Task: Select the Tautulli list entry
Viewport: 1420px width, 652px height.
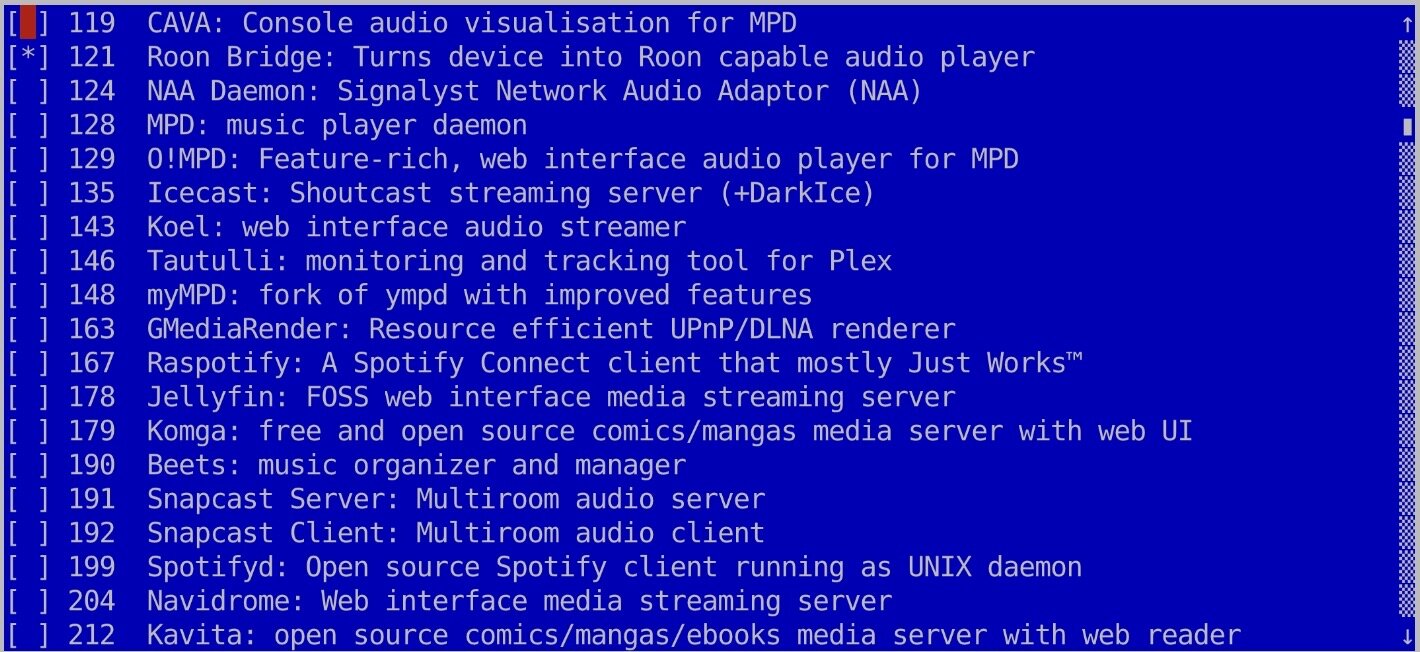Action: tap(518, 261)
